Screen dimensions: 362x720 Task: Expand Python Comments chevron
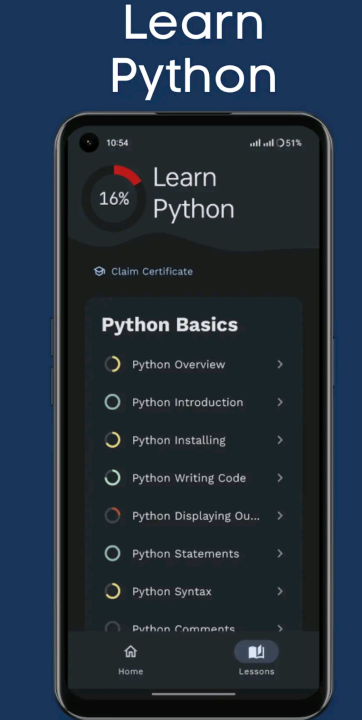point(280,628)
